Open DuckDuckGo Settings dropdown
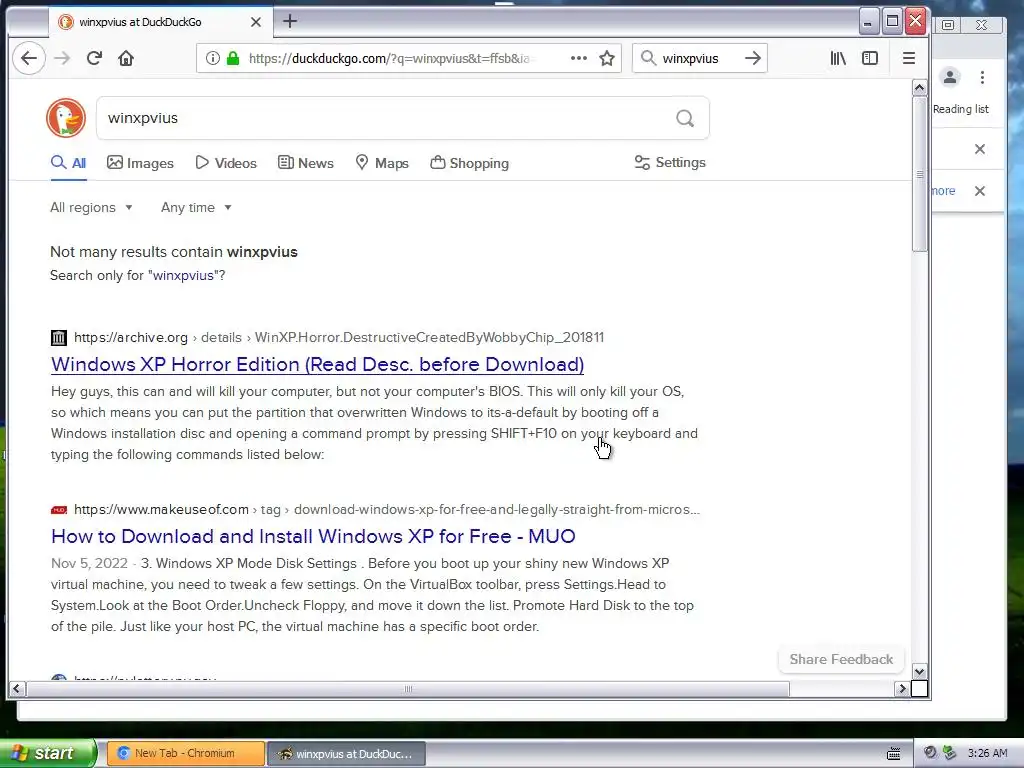 click(670, 163)
